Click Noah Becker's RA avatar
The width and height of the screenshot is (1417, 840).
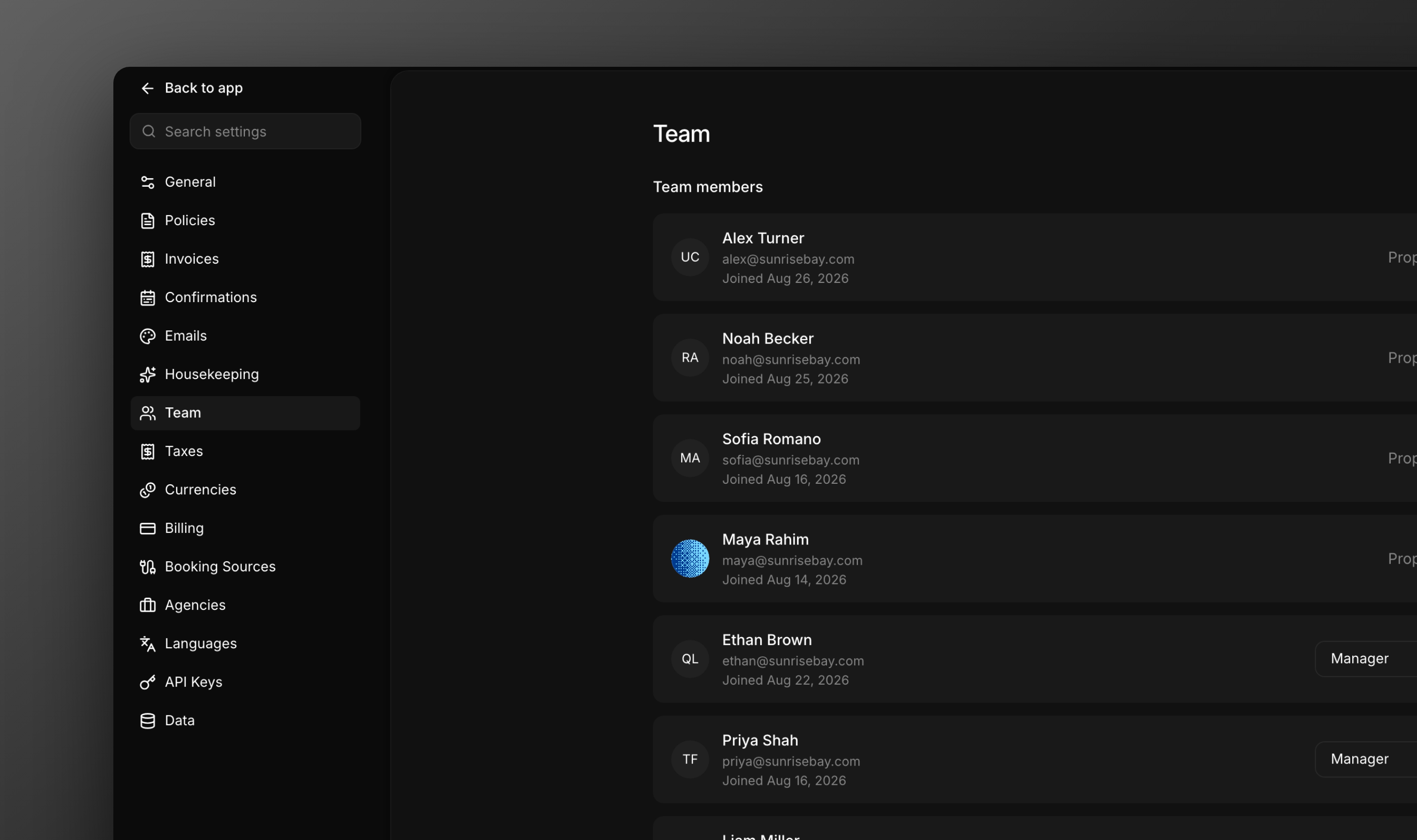[690, 358]
